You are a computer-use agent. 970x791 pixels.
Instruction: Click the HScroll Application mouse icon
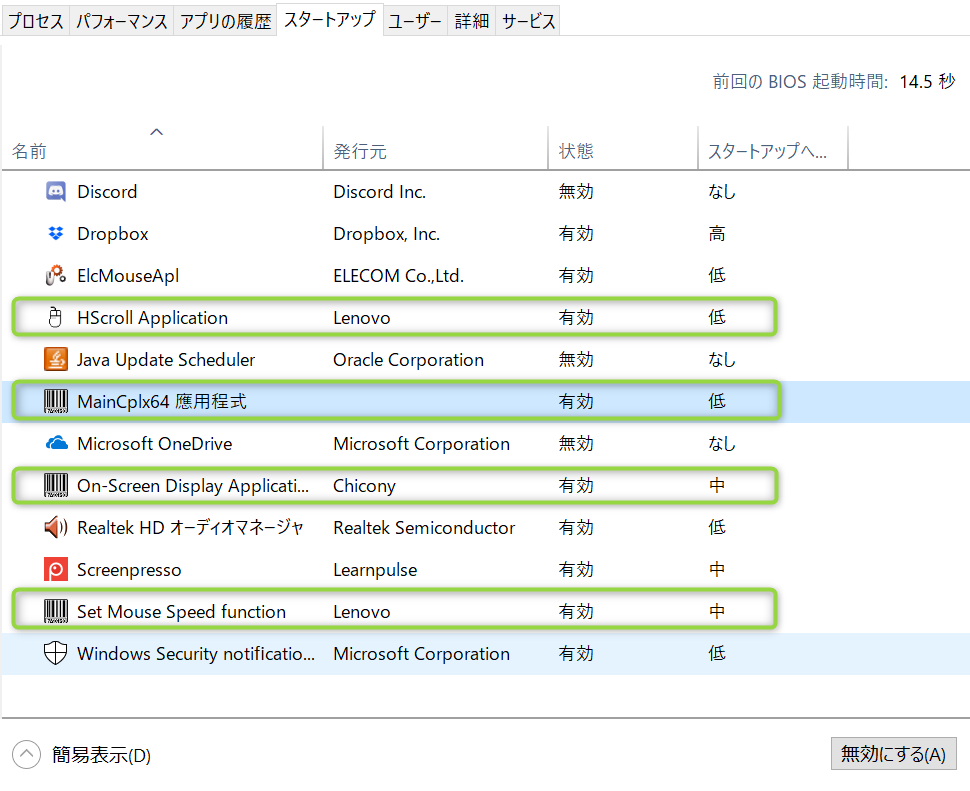(56, 318)
